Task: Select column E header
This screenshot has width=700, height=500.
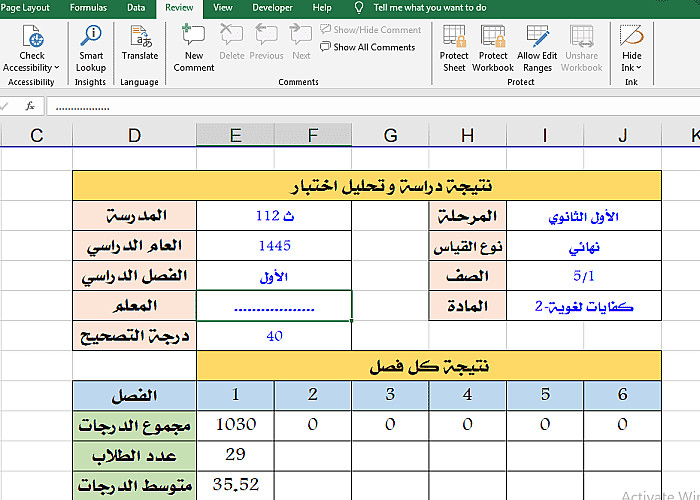Action: [235, 135]
